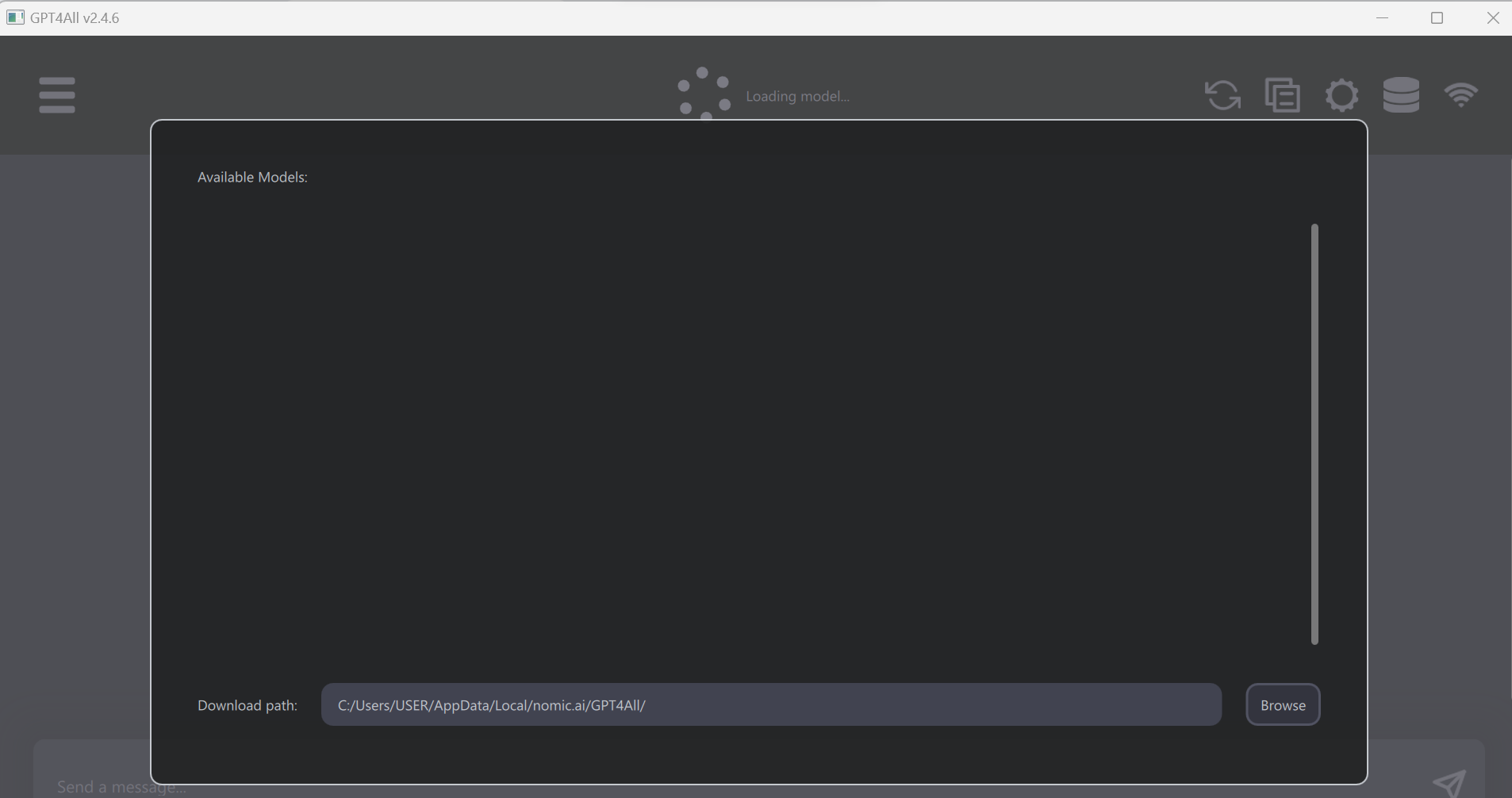Click the network status wifi icon
1512x798 pixels.
click(1461, 94)
